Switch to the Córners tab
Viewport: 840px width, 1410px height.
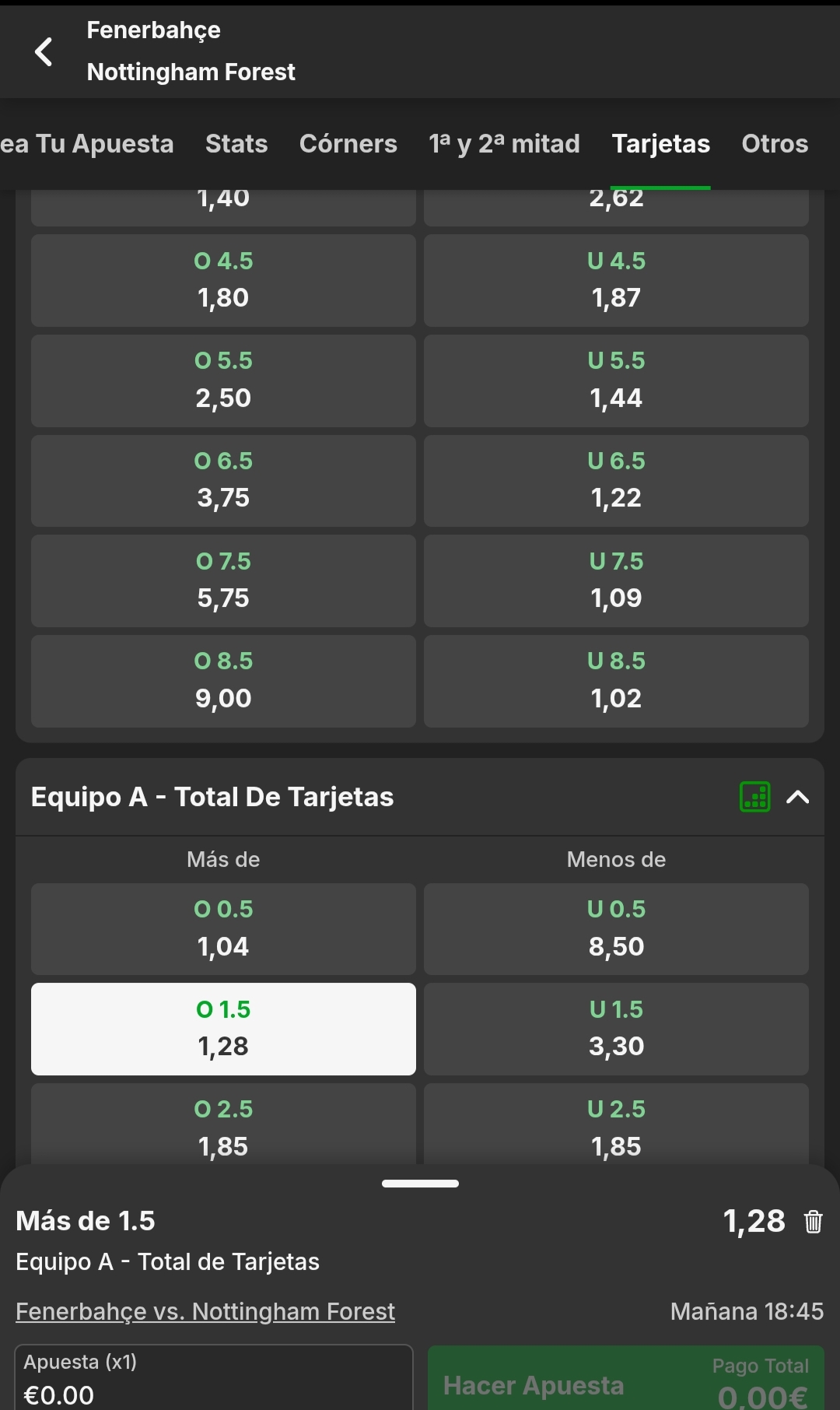[348, 144]
